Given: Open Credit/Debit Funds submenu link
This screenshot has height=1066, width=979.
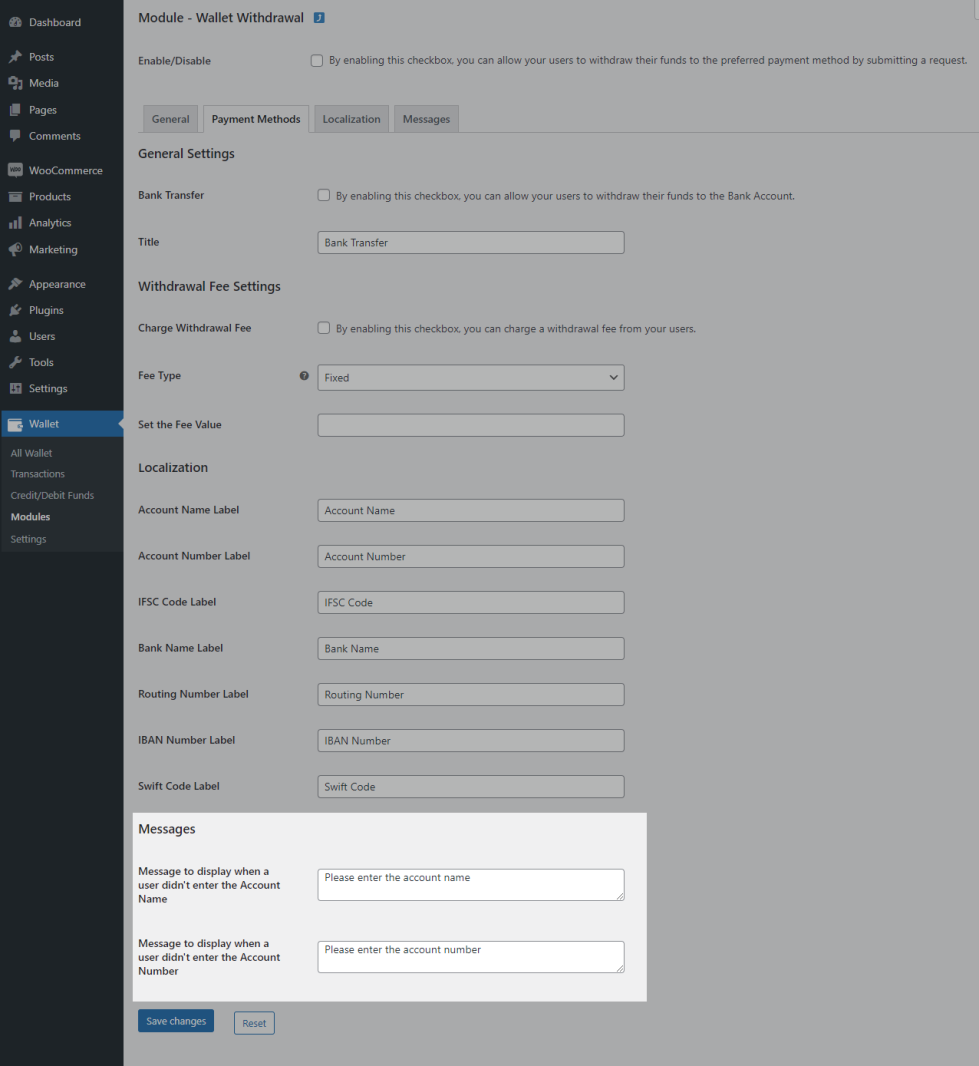Looking at the screenshot, I should 52,495.
